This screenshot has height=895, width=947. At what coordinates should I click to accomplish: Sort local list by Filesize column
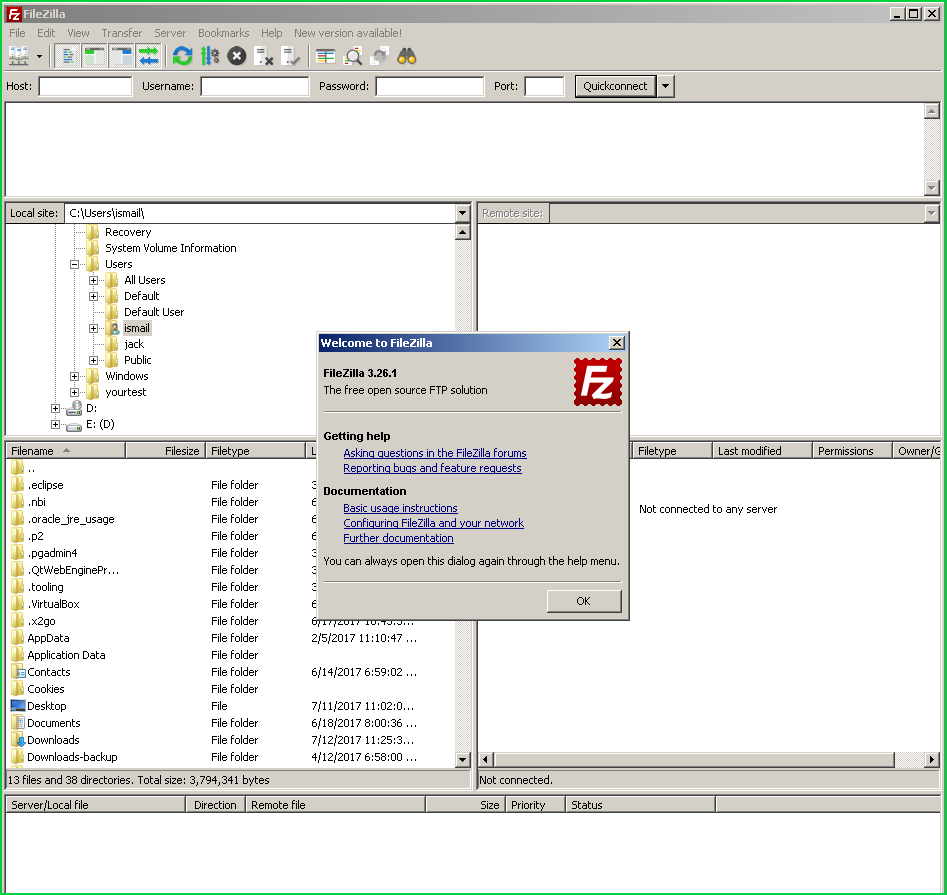point(165,451)
